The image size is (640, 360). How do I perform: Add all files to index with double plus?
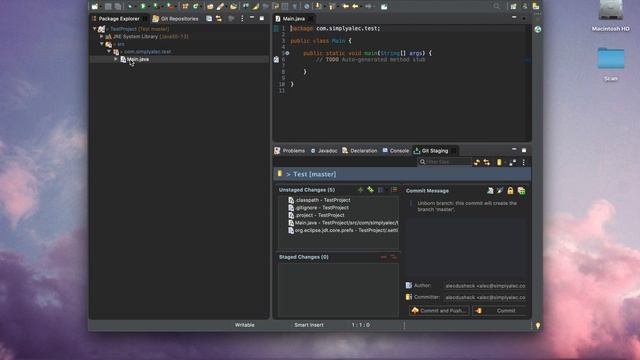[x=370, y=190]
